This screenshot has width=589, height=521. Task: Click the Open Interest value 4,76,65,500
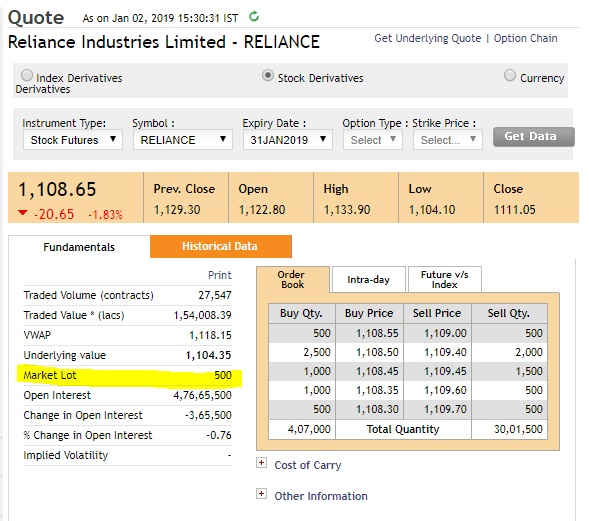(202, 395)
